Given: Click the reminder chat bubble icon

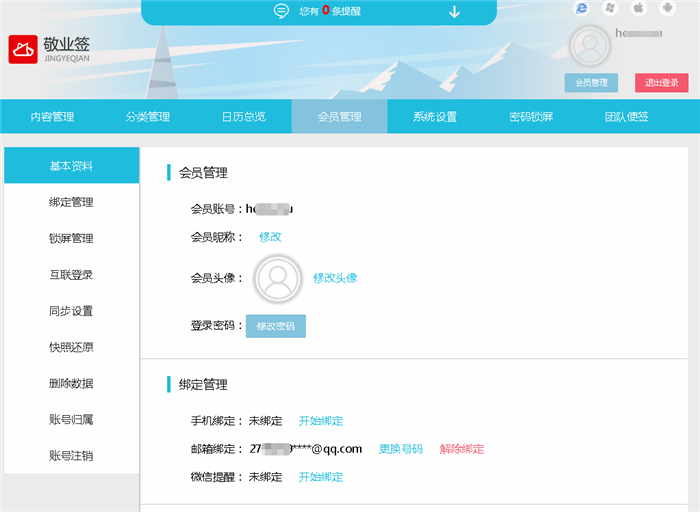Looking at the screenshot, I should 282,12.
